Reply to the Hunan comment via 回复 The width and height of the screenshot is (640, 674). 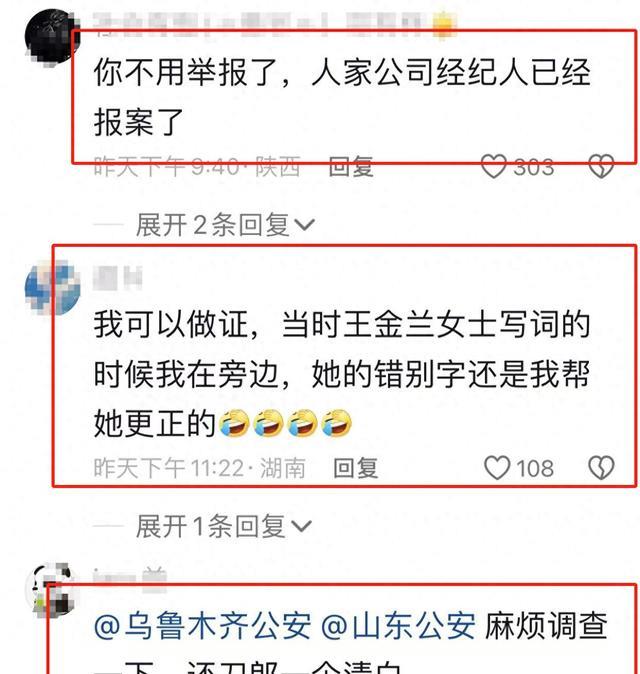[356, 468]
